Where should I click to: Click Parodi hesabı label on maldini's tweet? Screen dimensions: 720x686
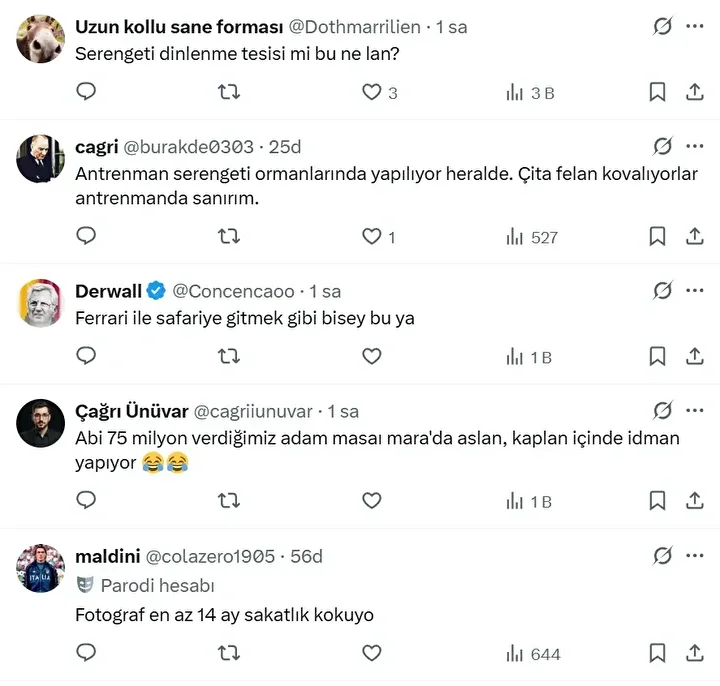click(157, 586)
